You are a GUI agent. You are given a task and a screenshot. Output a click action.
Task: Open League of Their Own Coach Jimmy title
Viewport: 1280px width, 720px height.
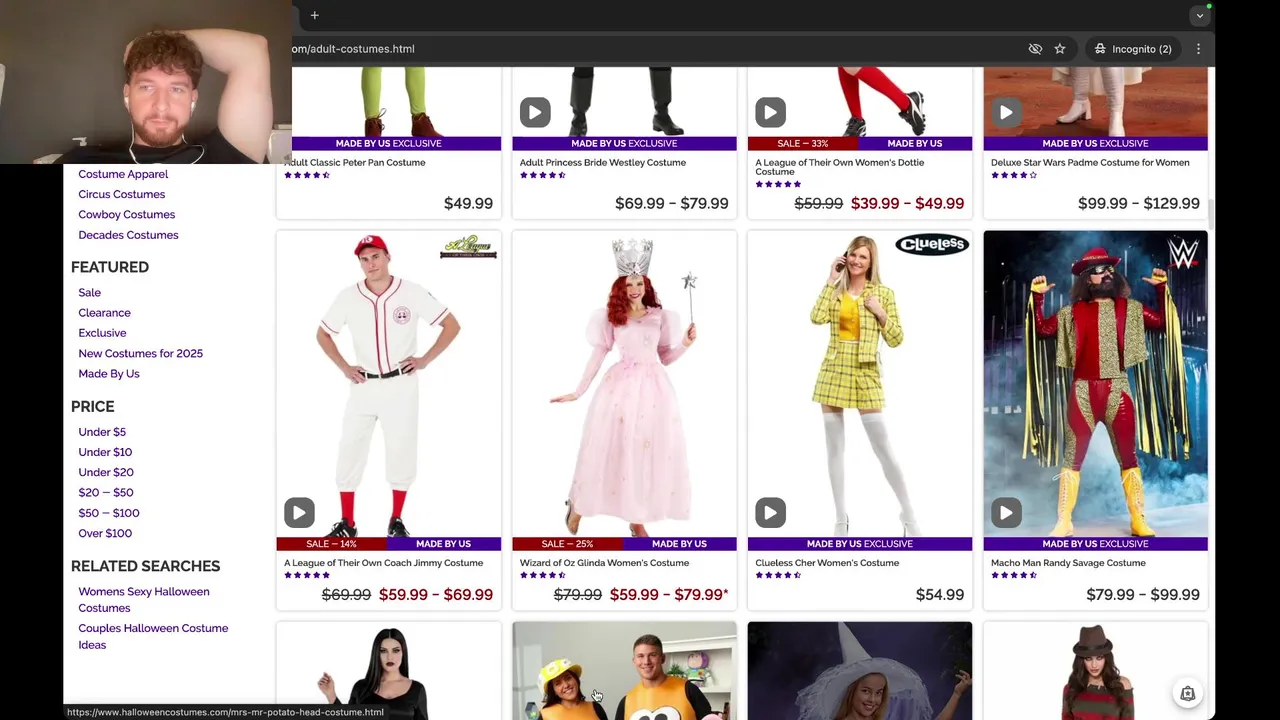[x=383, y=563]
